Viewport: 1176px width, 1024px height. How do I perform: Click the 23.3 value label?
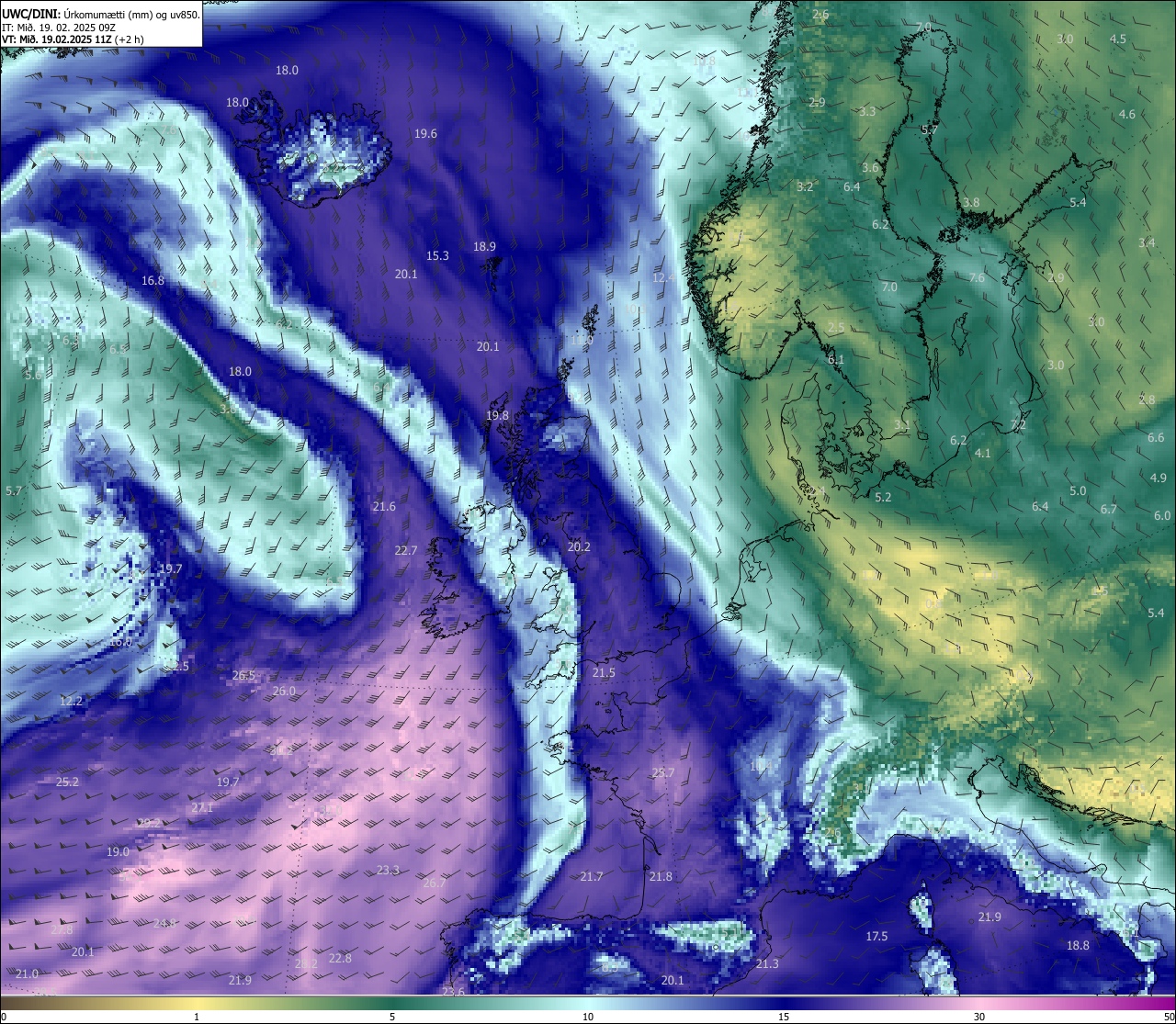tap(388, 870)
